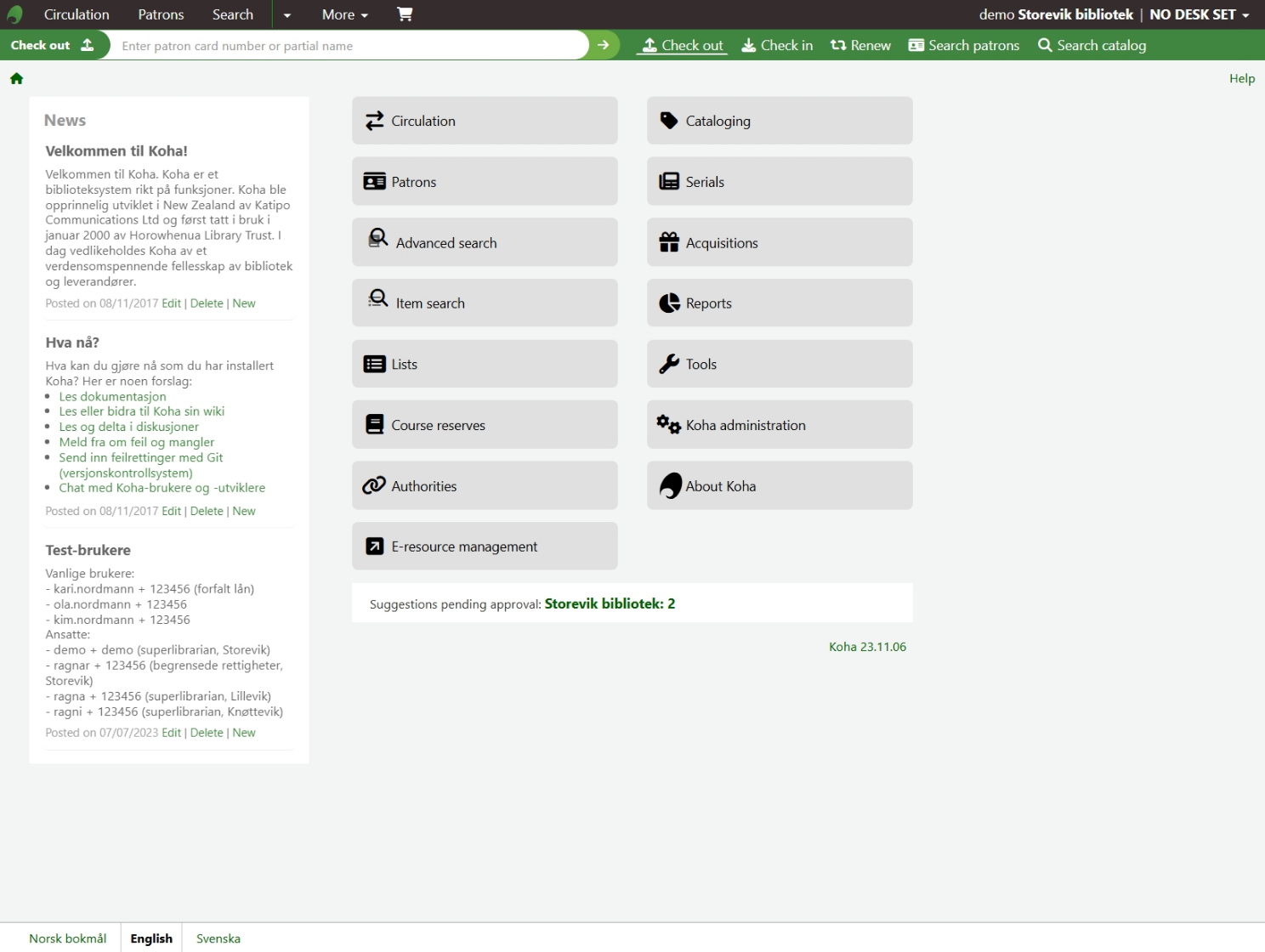Click the Check out upload icon in the toolbar
The width and height of the screenshot is (1265, 952).
pos(650,45)
